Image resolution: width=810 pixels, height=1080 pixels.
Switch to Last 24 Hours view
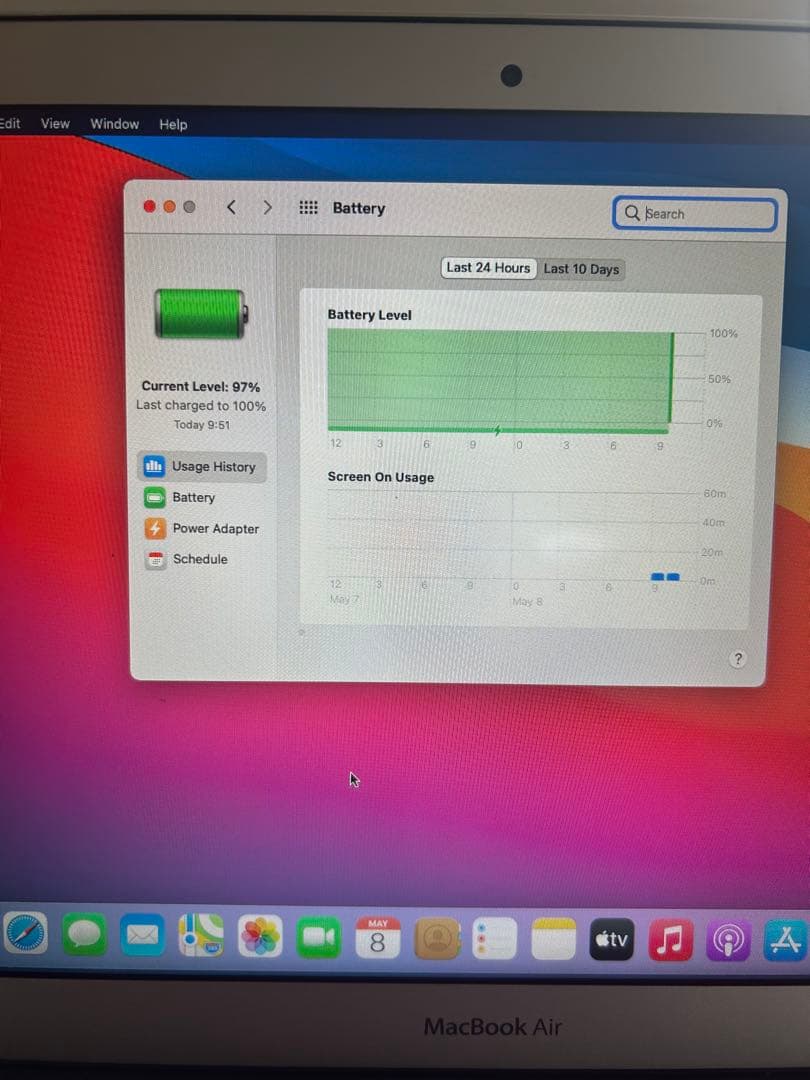point(488,268)
